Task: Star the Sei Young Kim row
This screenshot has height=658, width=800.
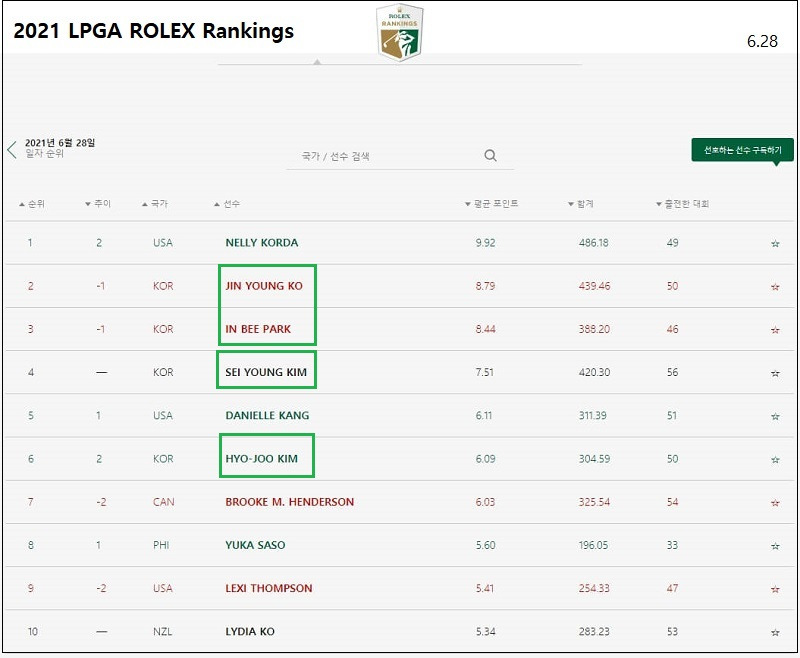Action: (775, 373)
